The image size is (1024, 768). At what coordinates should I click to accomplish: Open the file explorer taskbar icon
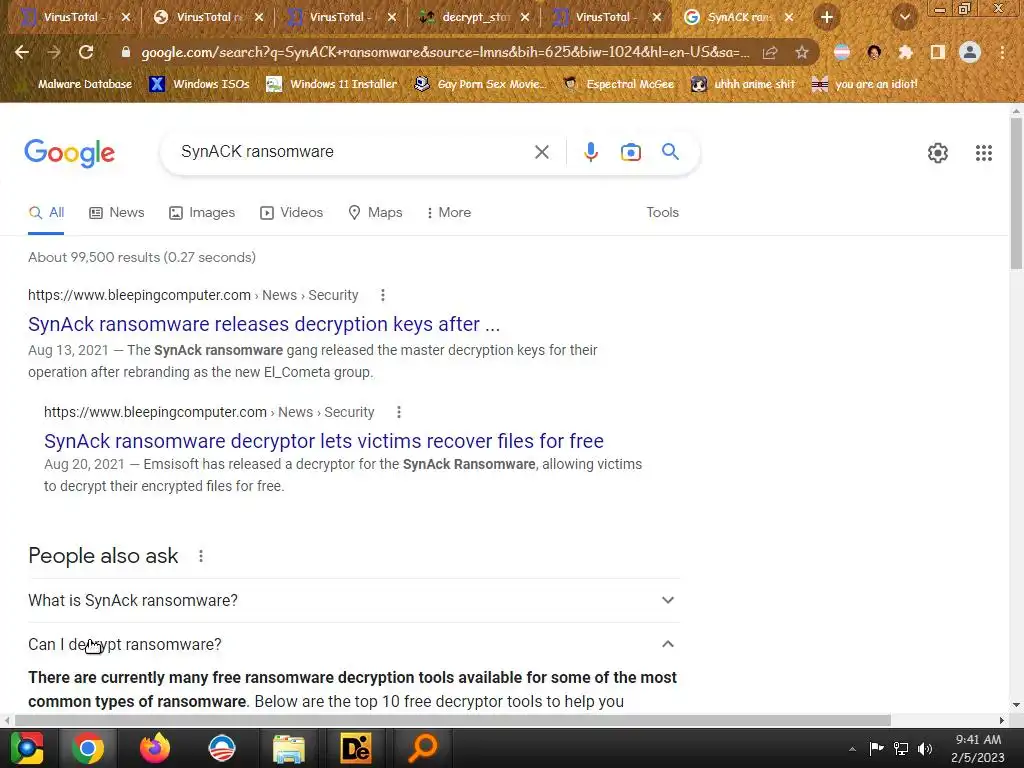(x=288, y=748)
